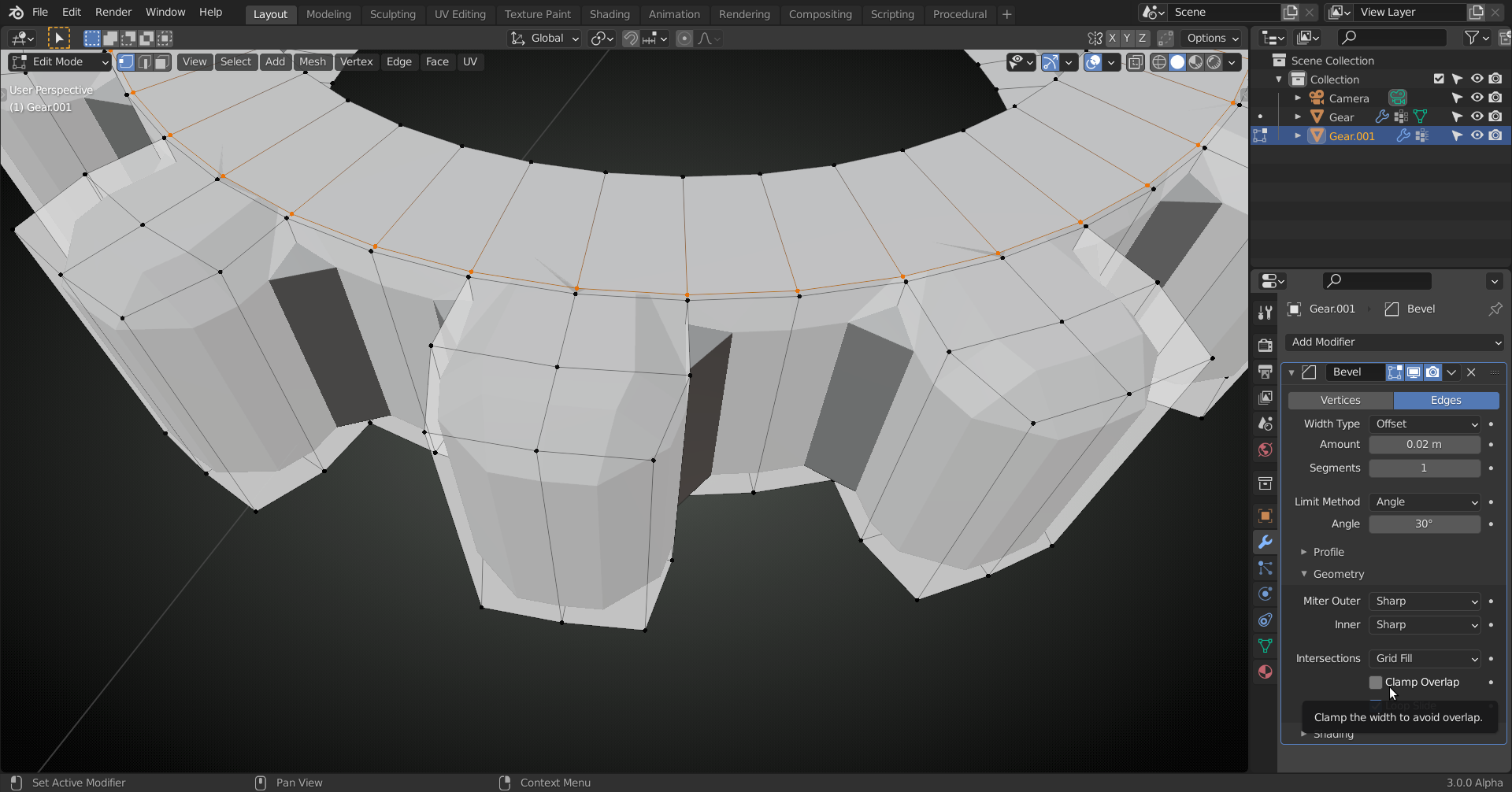Viewport: 1512px width, 792px height.
Task: Open the Render Properties camera-back icon
Action: (x=1265, y=345)
